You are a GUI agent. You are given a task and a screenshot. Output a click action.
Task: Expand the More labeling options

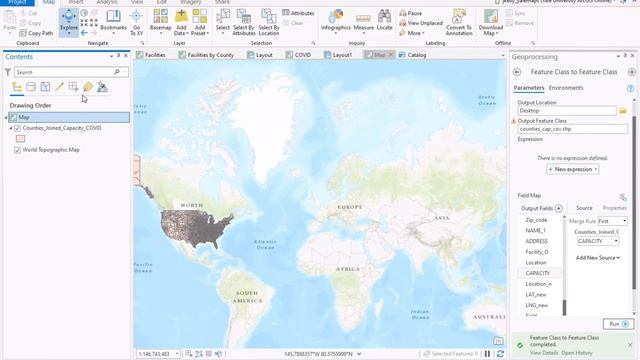pyautogui.click(x=413, y=33)
